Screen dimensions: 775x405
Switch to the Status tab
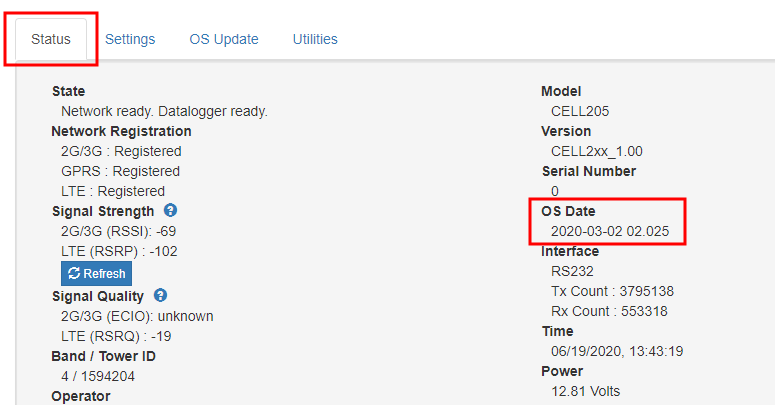[x=51, y=39]
